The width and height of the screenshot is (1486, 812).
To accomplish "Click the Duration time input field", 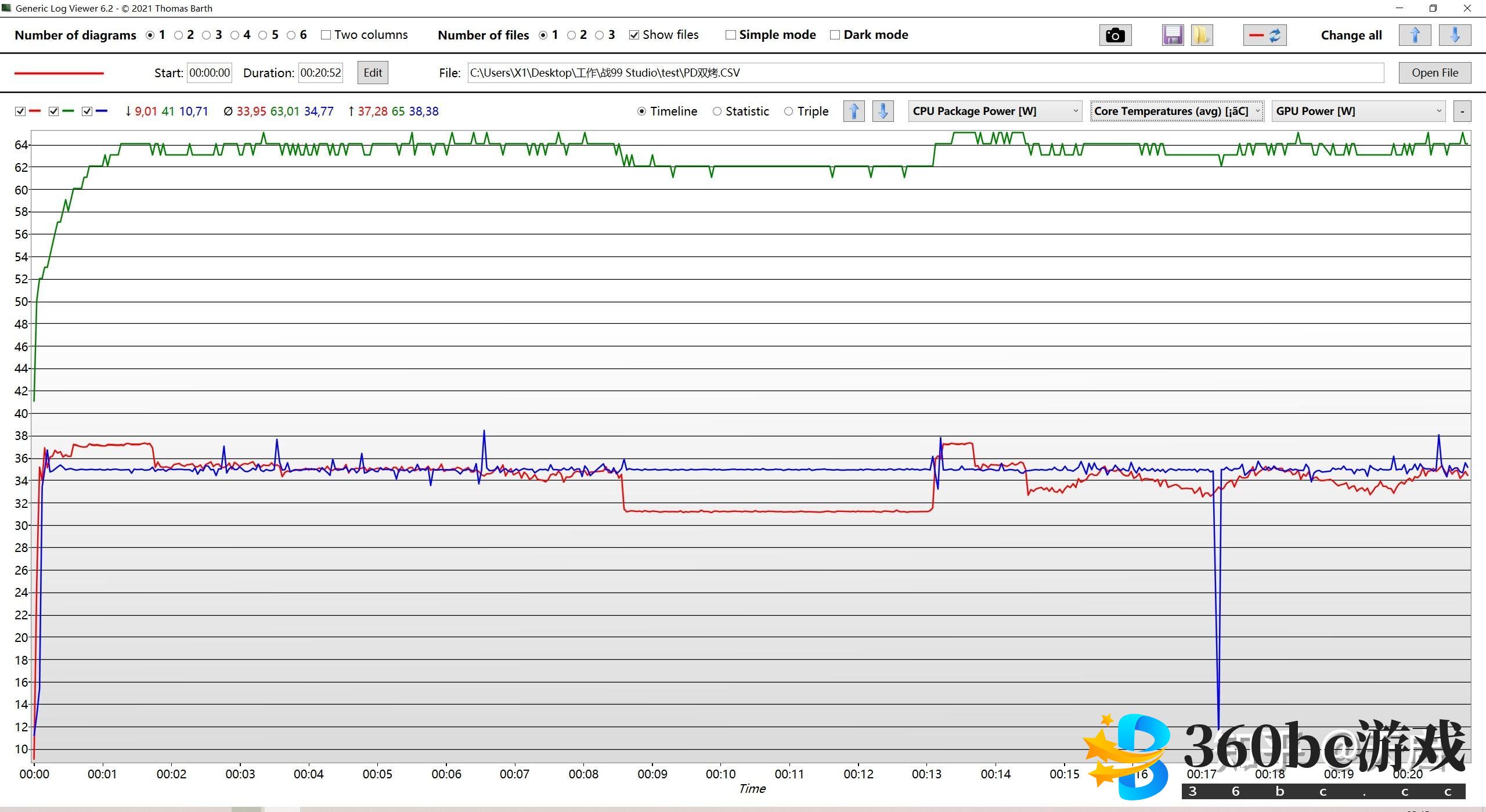I will [320, 73].
